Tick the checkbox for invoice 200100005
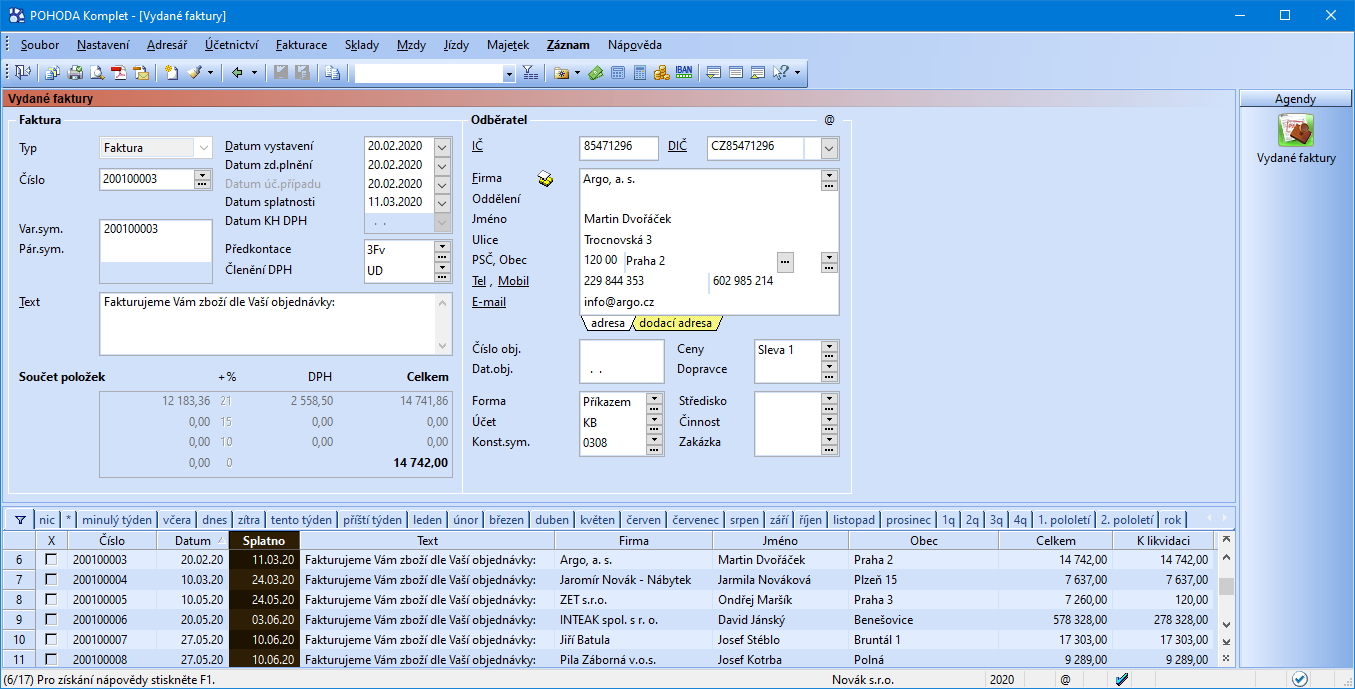 51,600
